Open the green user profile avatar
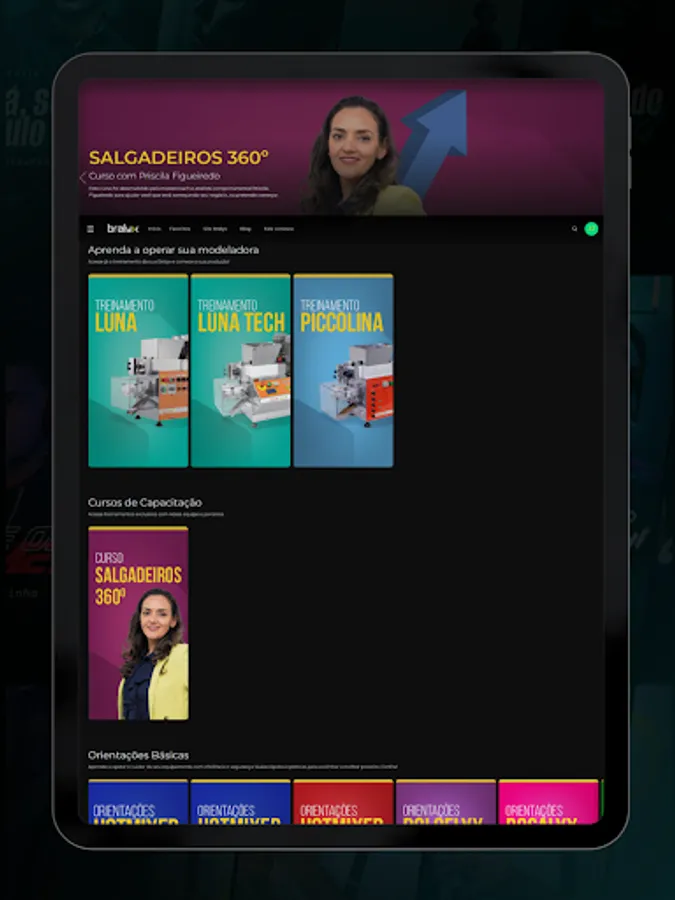The height and width of the screenshot is (900, 675). click(591, 228)
